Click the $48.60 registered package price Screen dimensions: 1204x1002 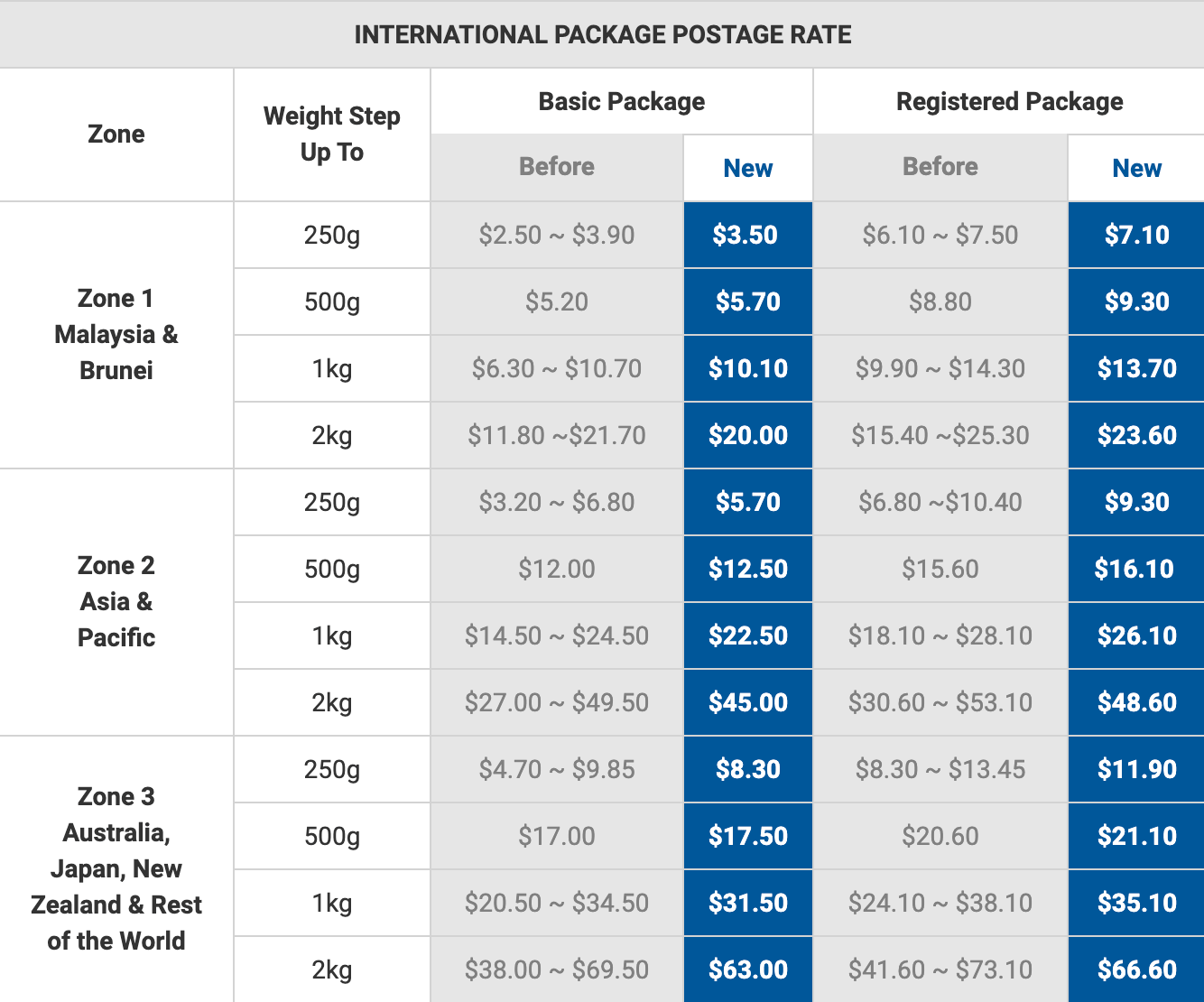[x=1137, y=703]
